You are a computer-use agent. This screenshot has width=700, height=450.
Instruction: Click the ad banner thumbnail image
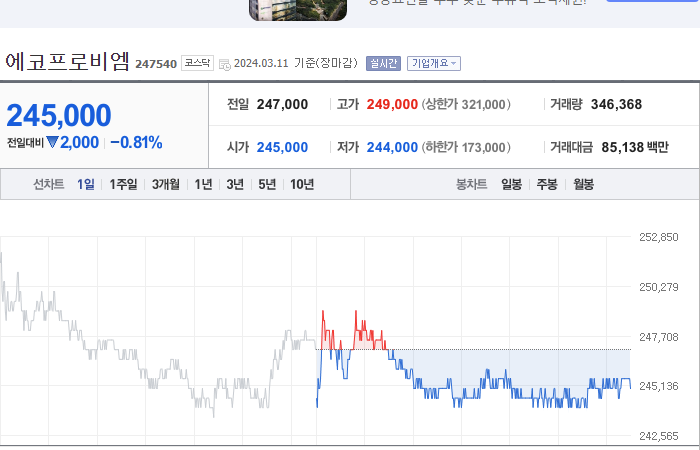coord(298,10)
